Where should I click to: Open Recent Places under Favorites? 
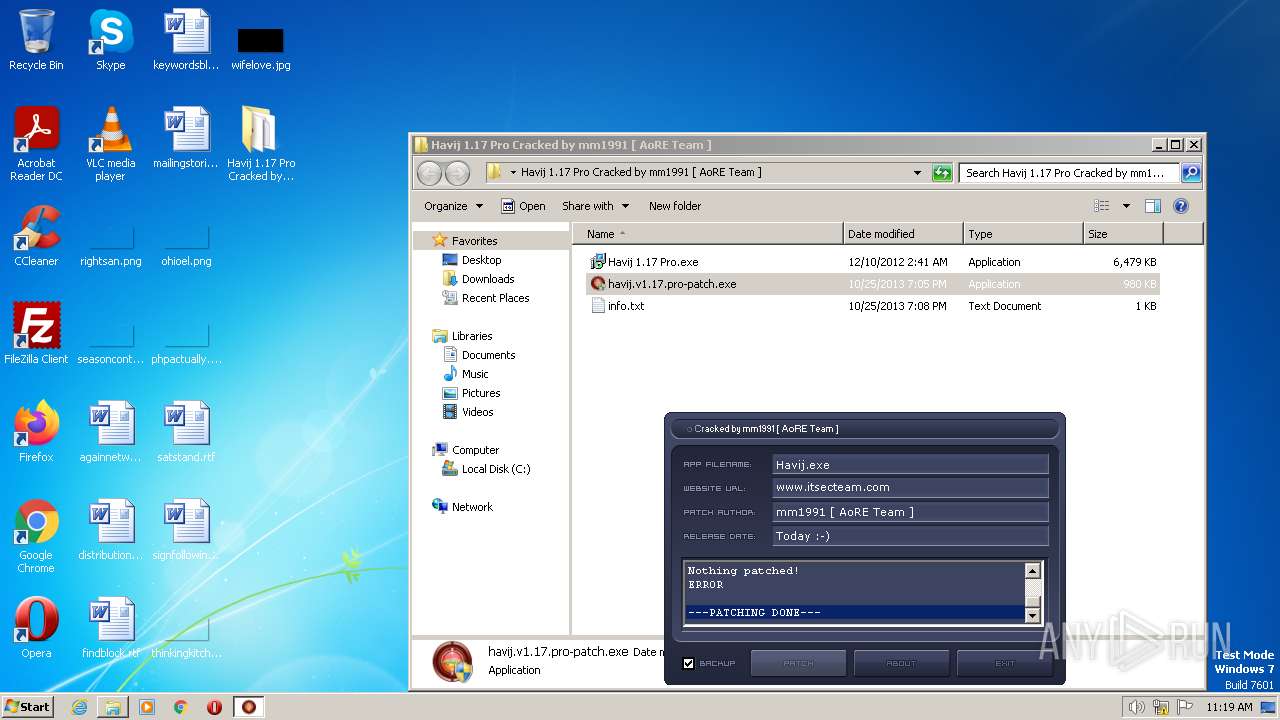tap(495, 298)
